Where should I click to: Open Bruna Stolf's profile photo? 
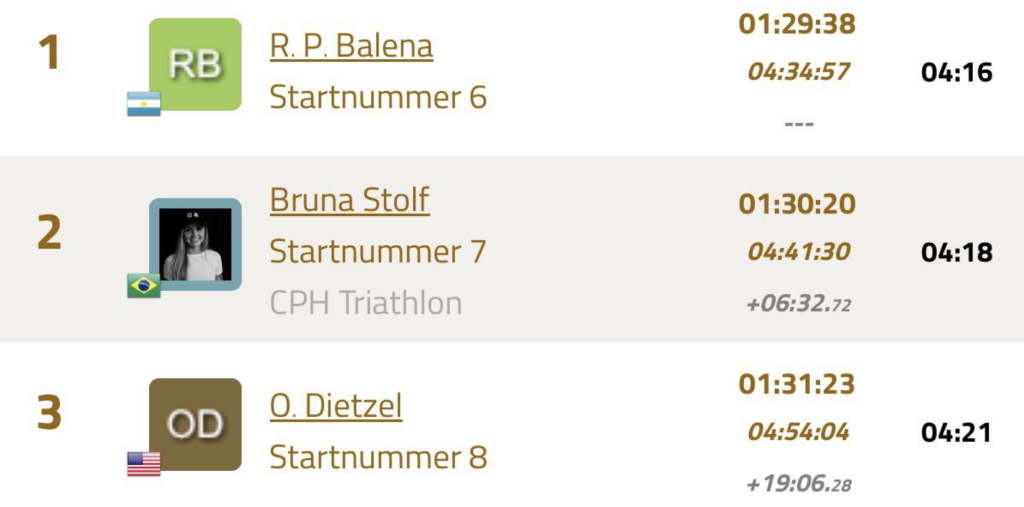click(x=195, y=244)
